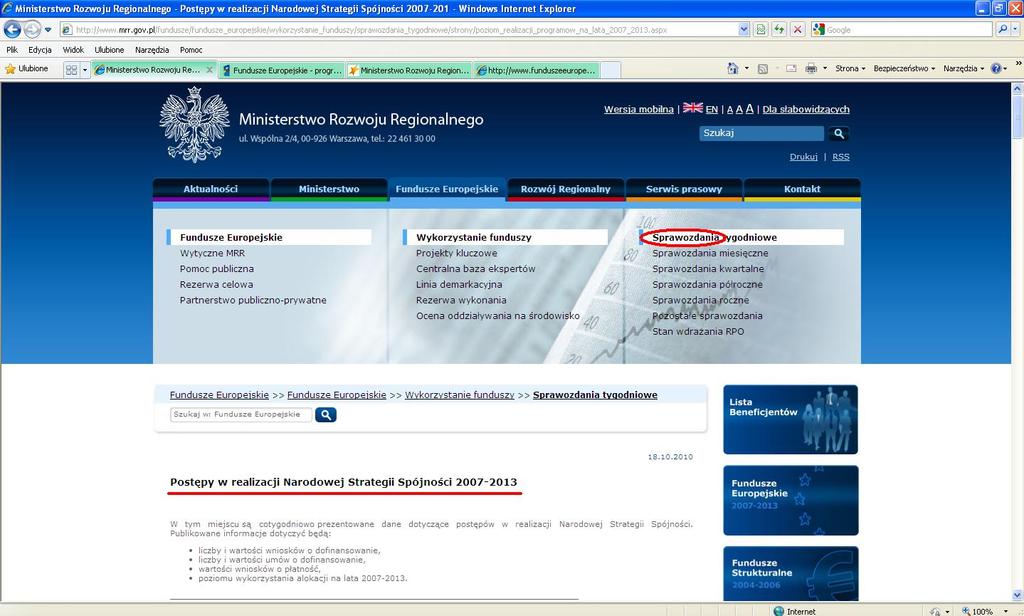This screenshot has width=1024, height=616.
Task: Open the Narzędzia menu in the menu bar
Action: (152, 50)
